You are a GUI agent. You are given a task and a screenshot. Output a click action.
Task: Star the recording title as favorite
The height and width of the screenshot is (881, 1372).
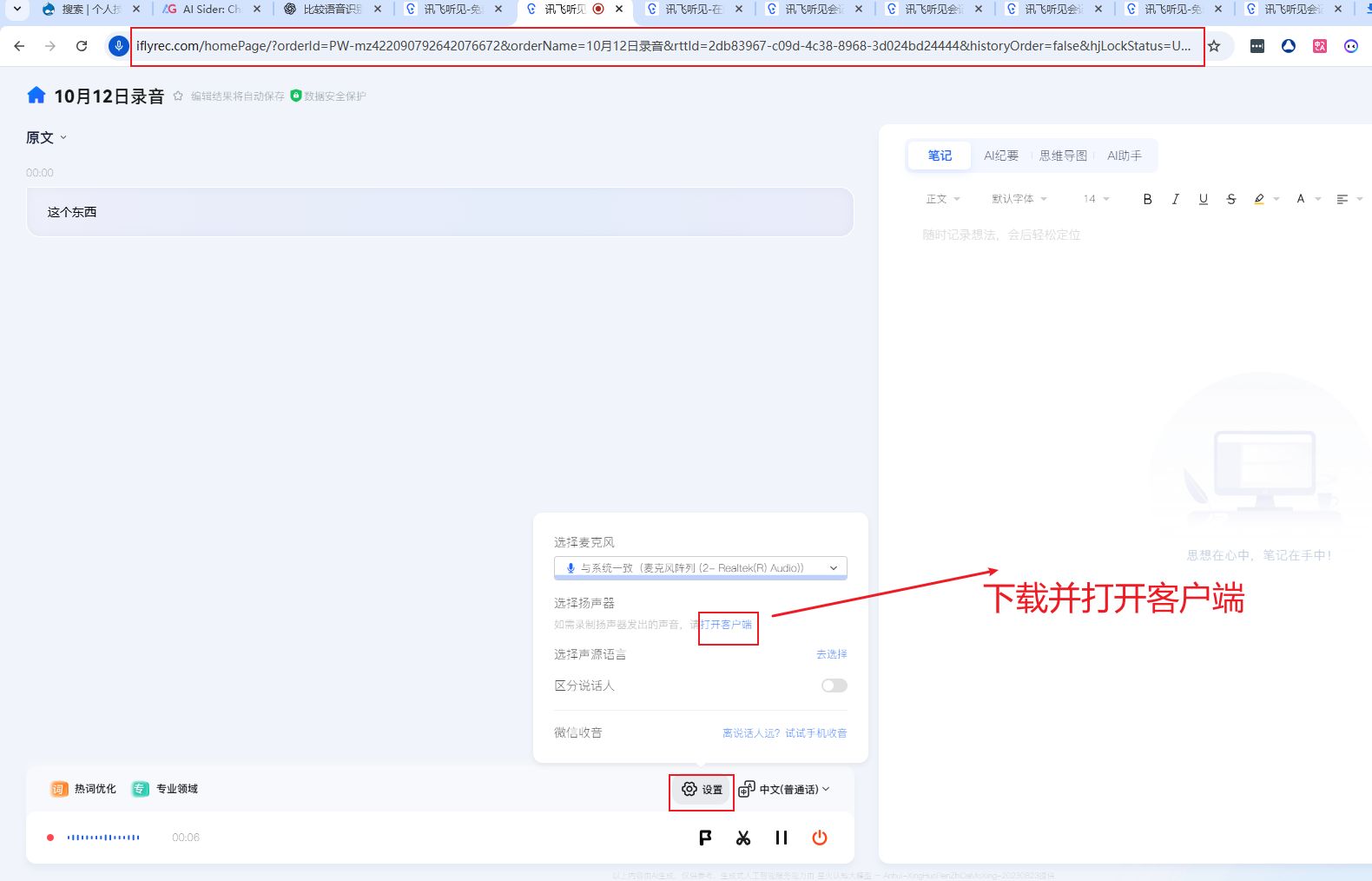pyautogui.click(x=178, y=96)
